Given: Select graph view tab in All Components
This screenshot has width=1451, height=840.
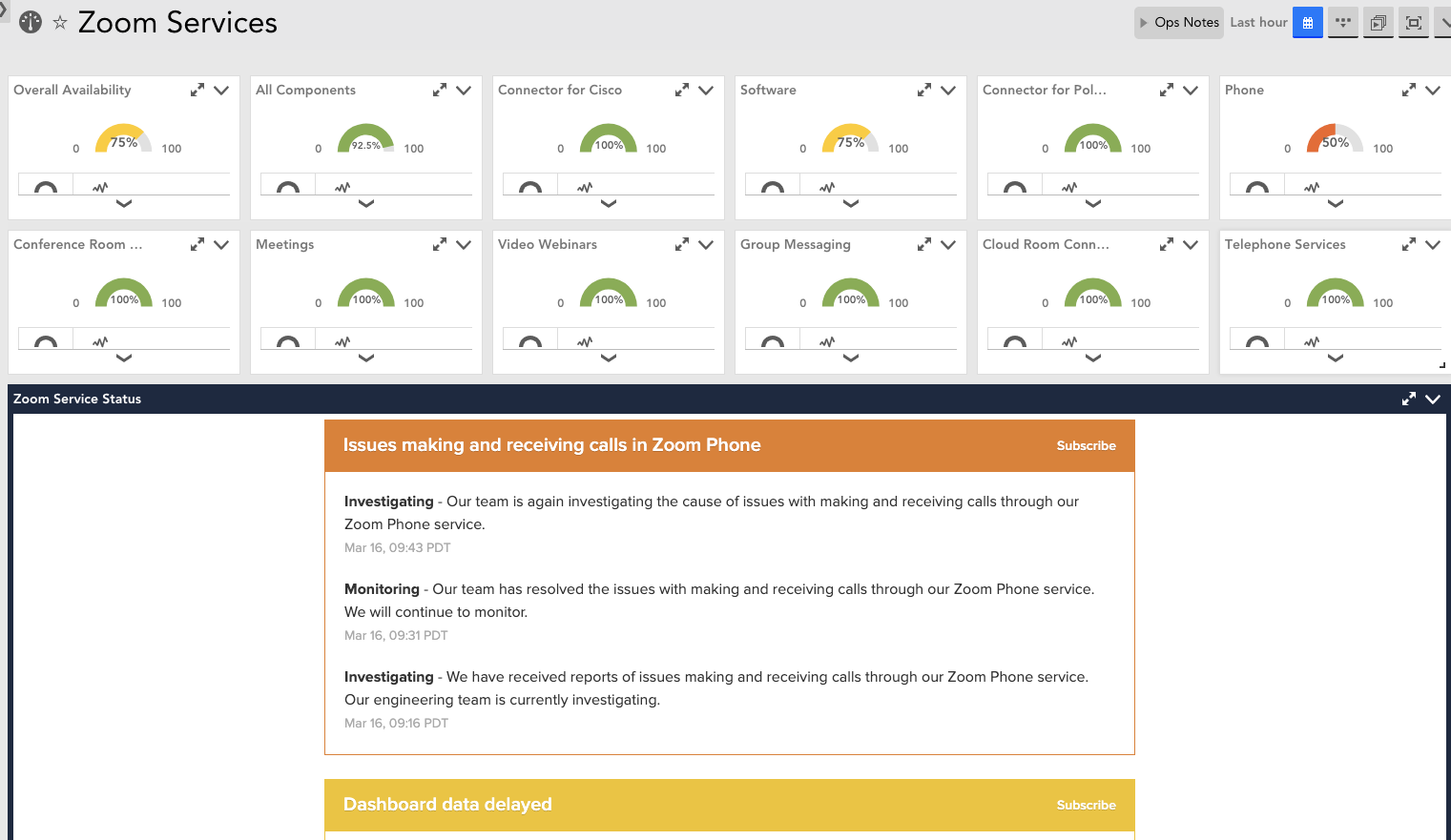Looking at the screenshot, I should pyautogui.click(x=342, y=186).
